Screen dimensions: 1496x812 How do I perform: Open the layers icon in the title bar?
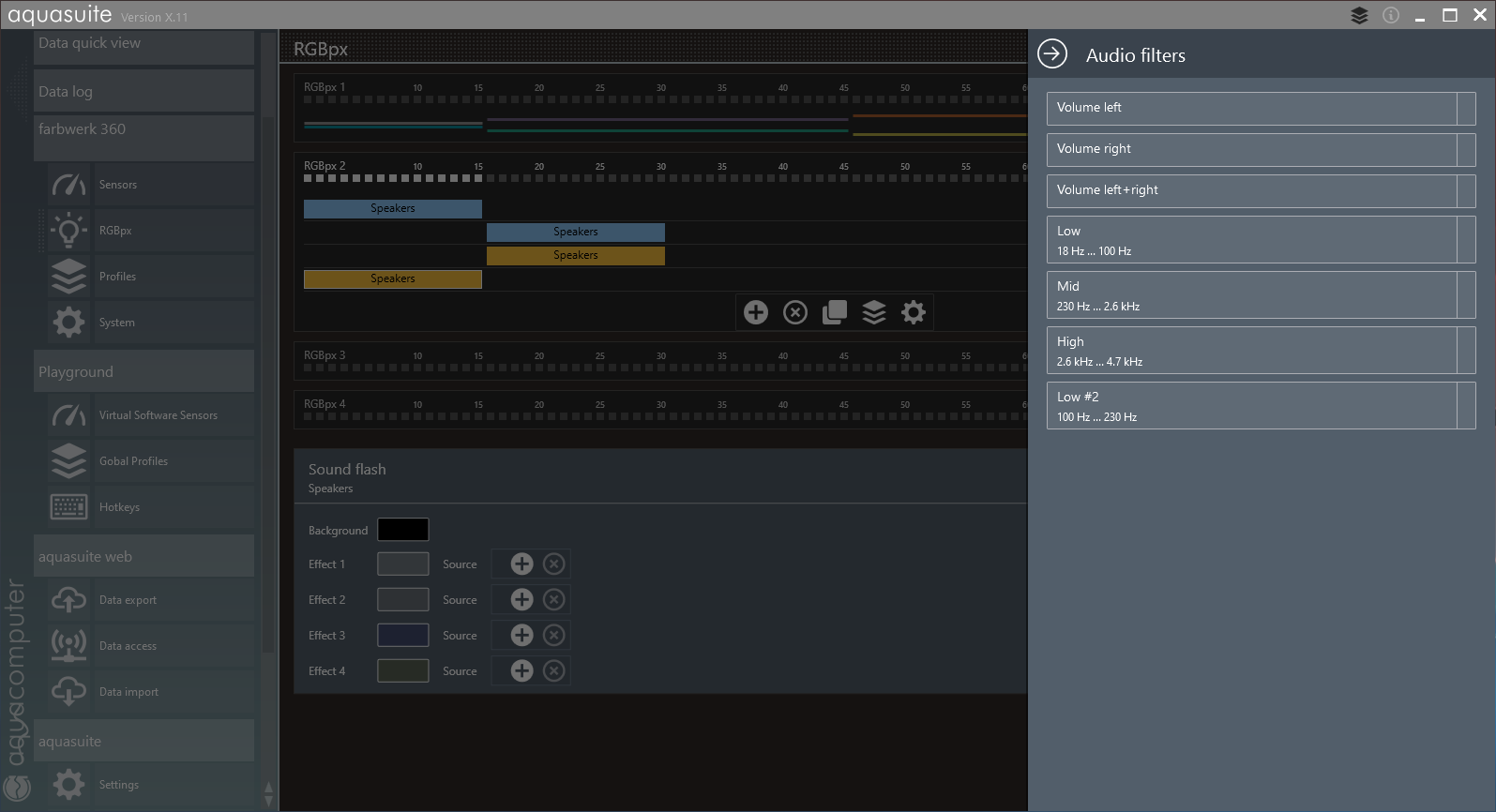1359,15
